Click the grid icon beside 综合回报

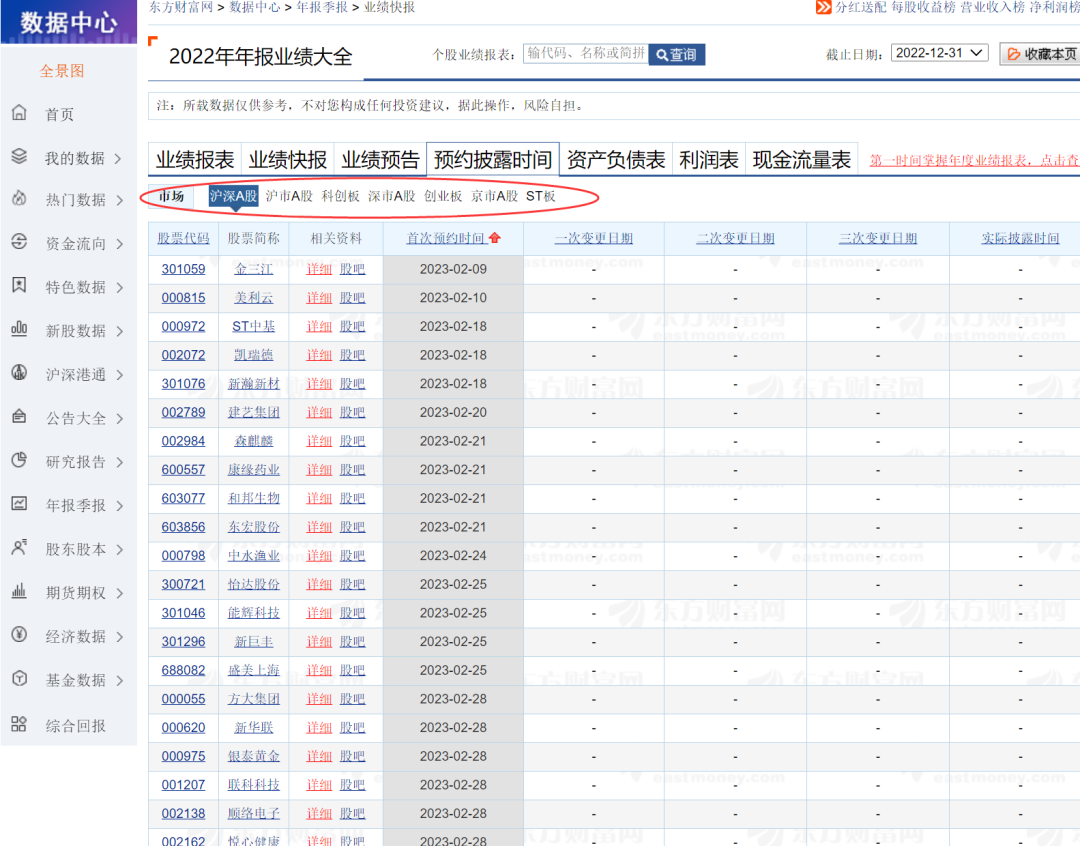(x=19, y=724)
